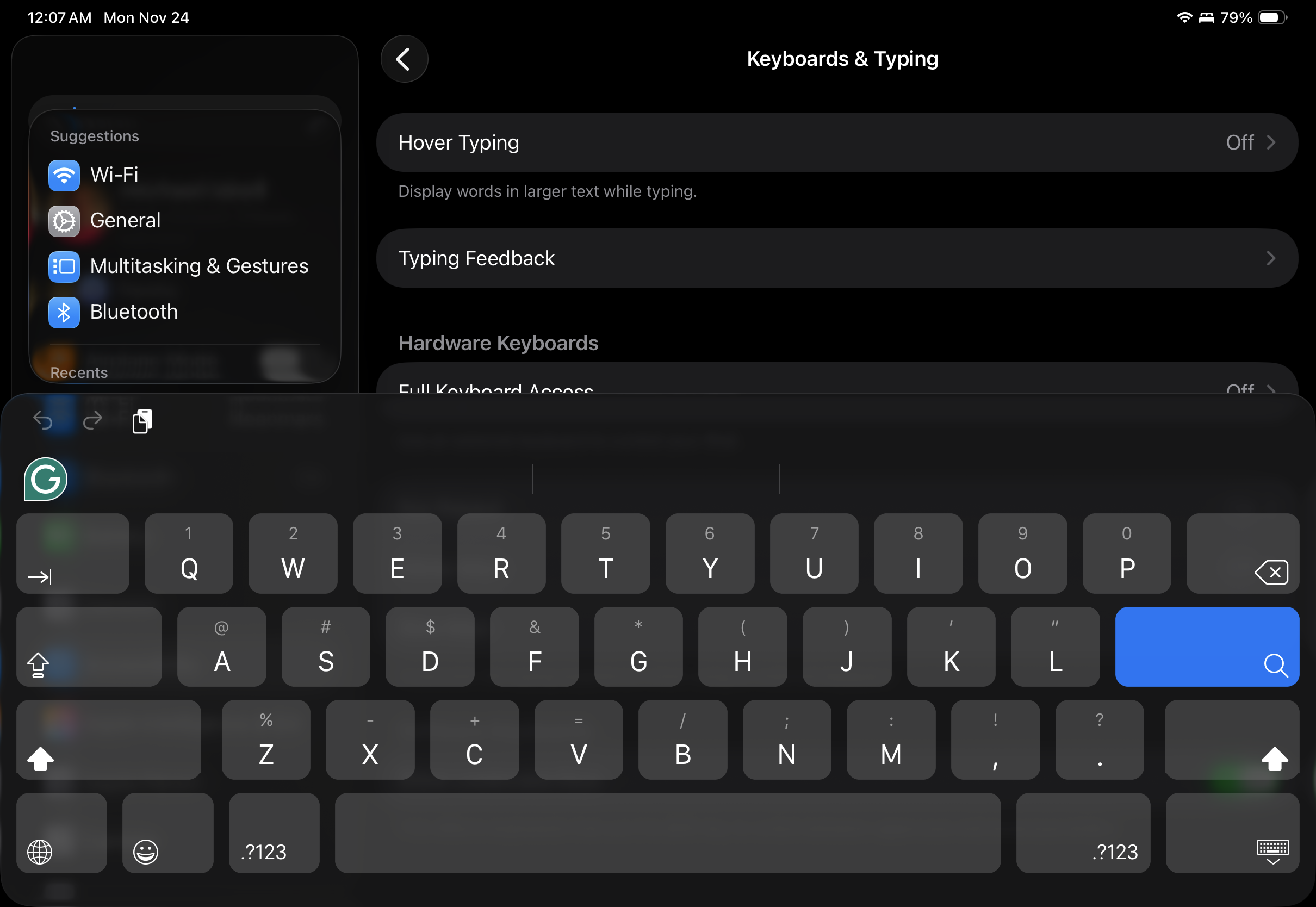The image size is (1316, 907).
Task: Go back with the back chevron button
Action: point(404,59)
